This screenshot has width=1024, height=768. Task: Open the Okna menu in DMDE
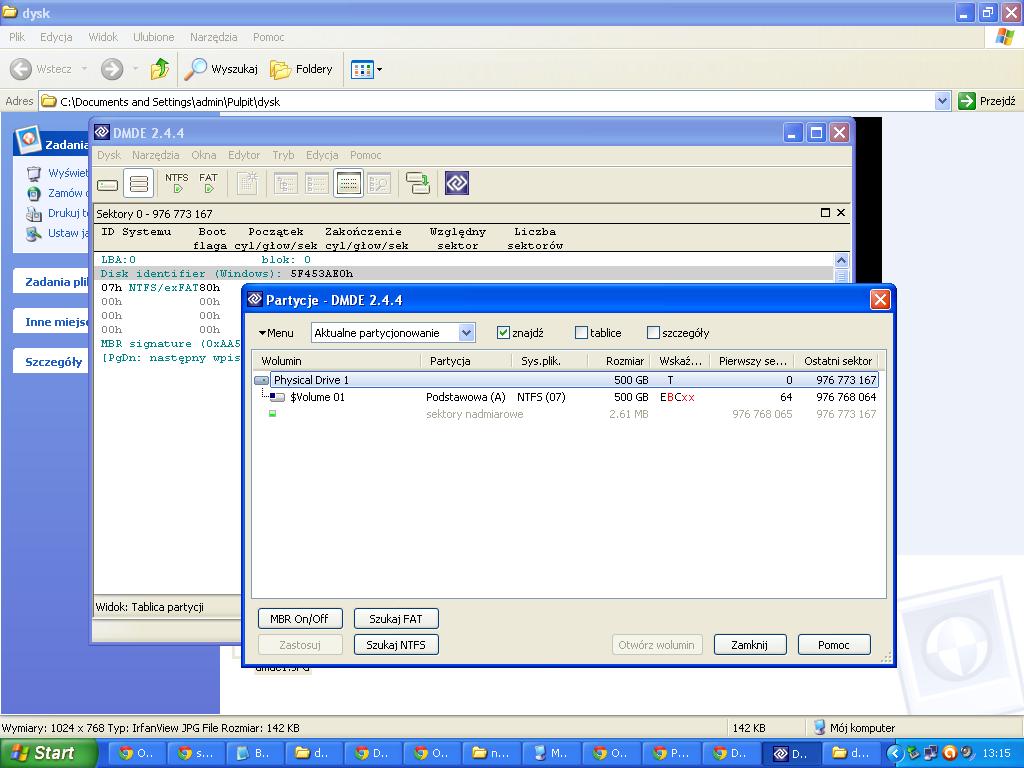[204, 155]
